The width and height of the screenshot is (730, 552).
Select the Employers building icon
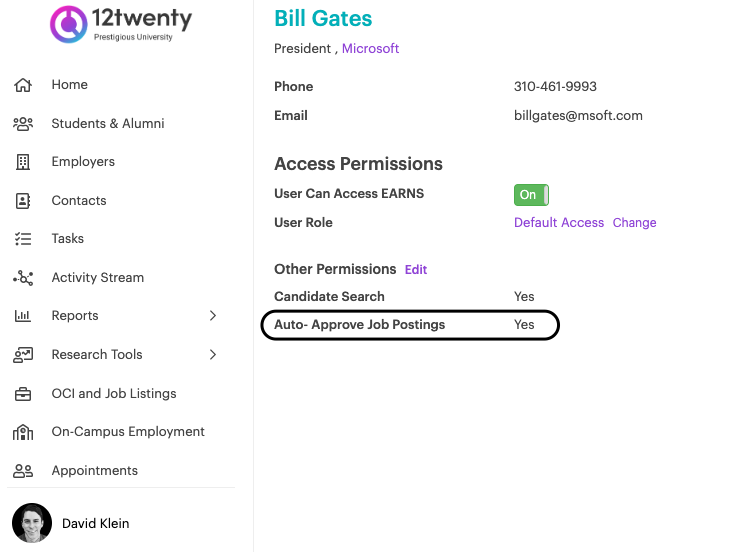[x=23, y=162]
